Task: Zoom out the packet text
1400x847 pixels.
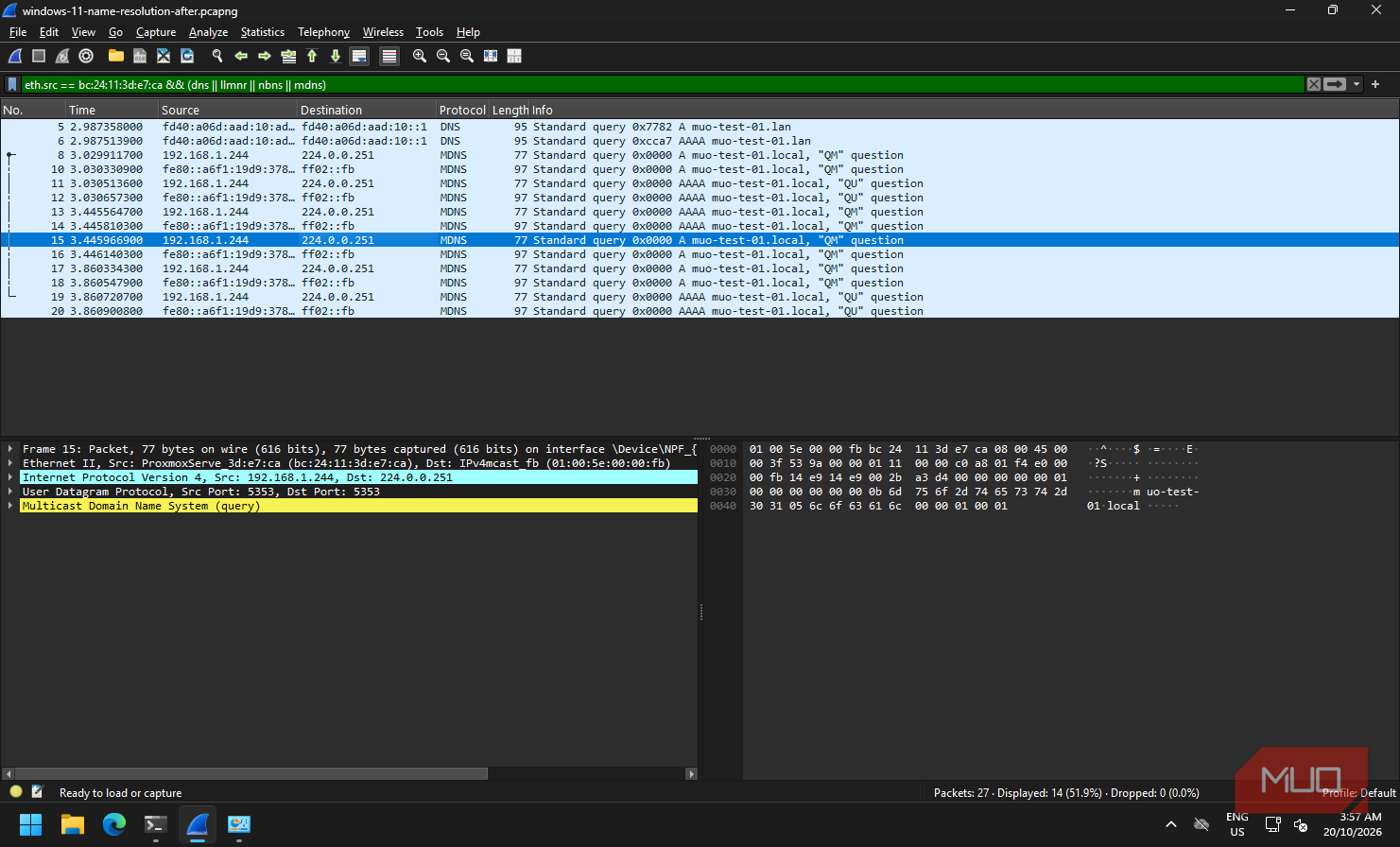Action: click(443, 56)
